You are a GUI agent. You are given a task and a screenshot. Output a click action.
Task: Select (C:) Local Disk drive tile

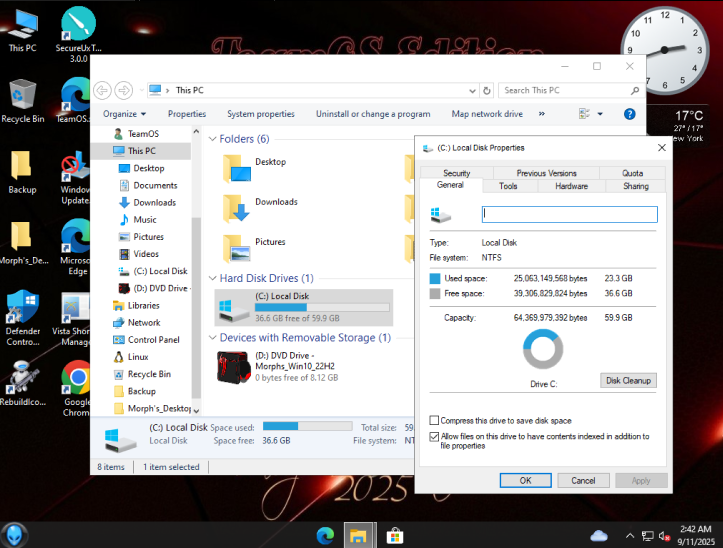pyautogui.click(x=304, y=308)
